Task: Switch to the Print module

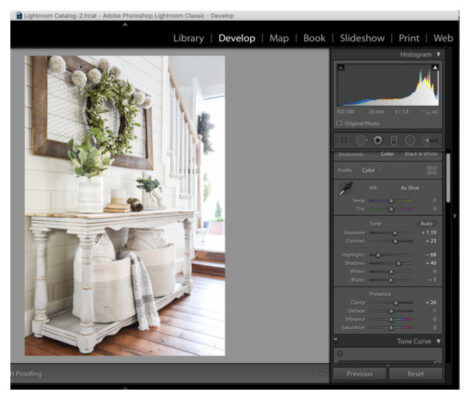Action: [x=409, y=38]
